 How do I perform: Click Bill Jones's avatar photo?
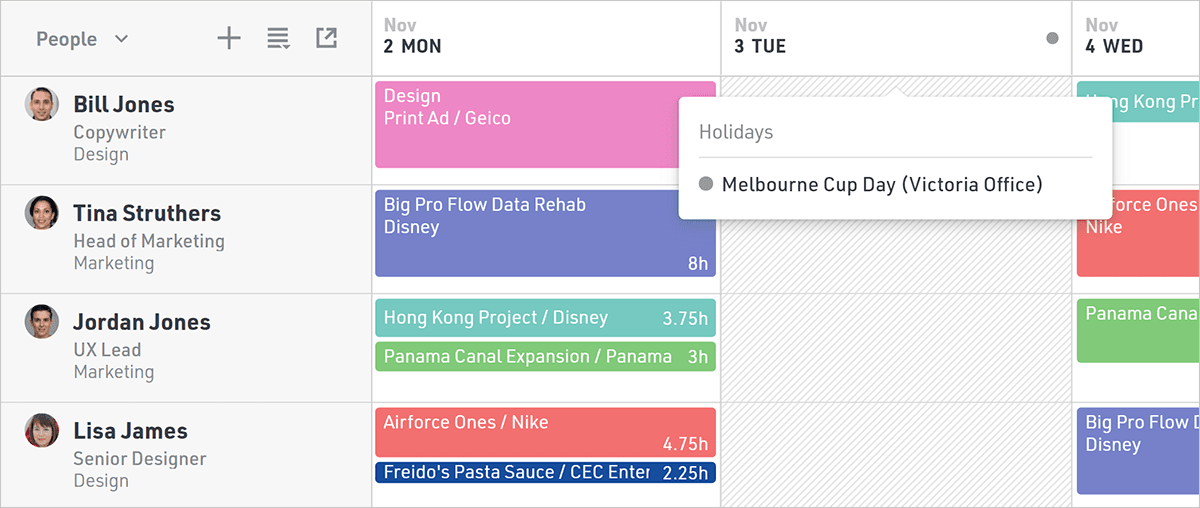pos(42,104)
